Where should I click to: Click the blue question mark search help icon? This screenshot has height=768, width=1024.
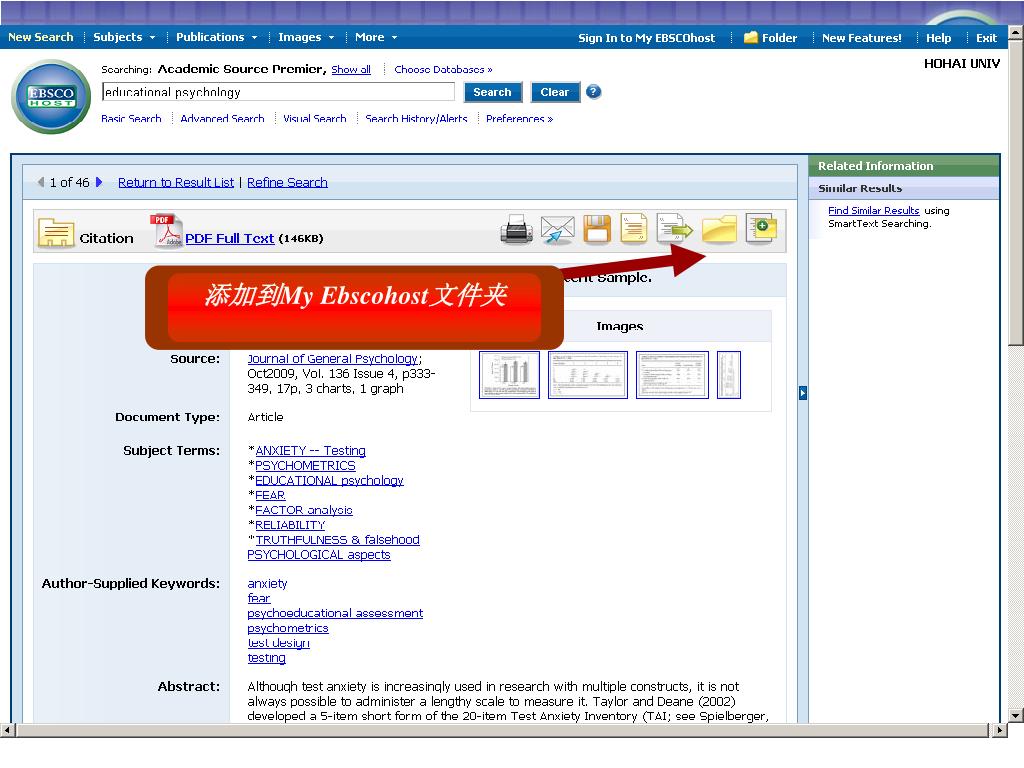[593, 91]
